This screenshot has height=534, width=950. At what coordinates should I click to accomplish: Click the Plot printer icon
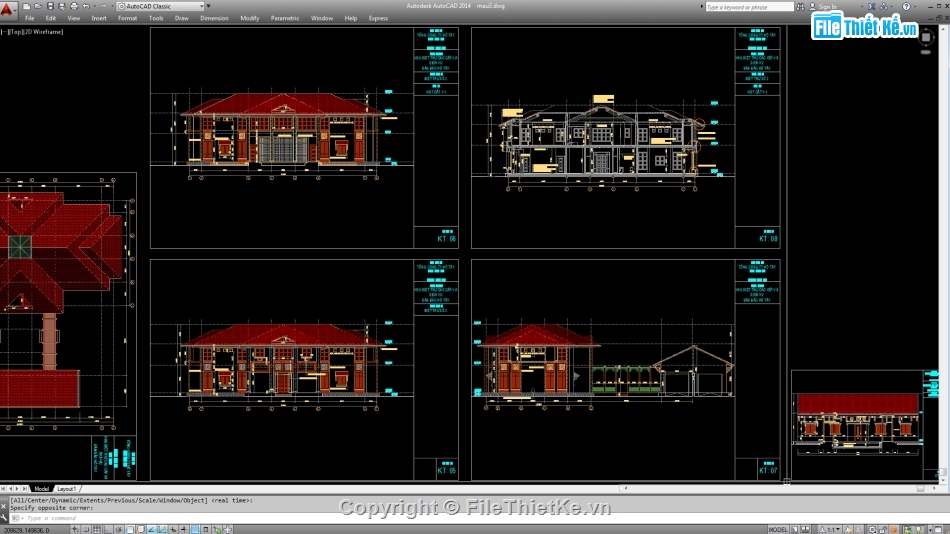coord(74,6)
